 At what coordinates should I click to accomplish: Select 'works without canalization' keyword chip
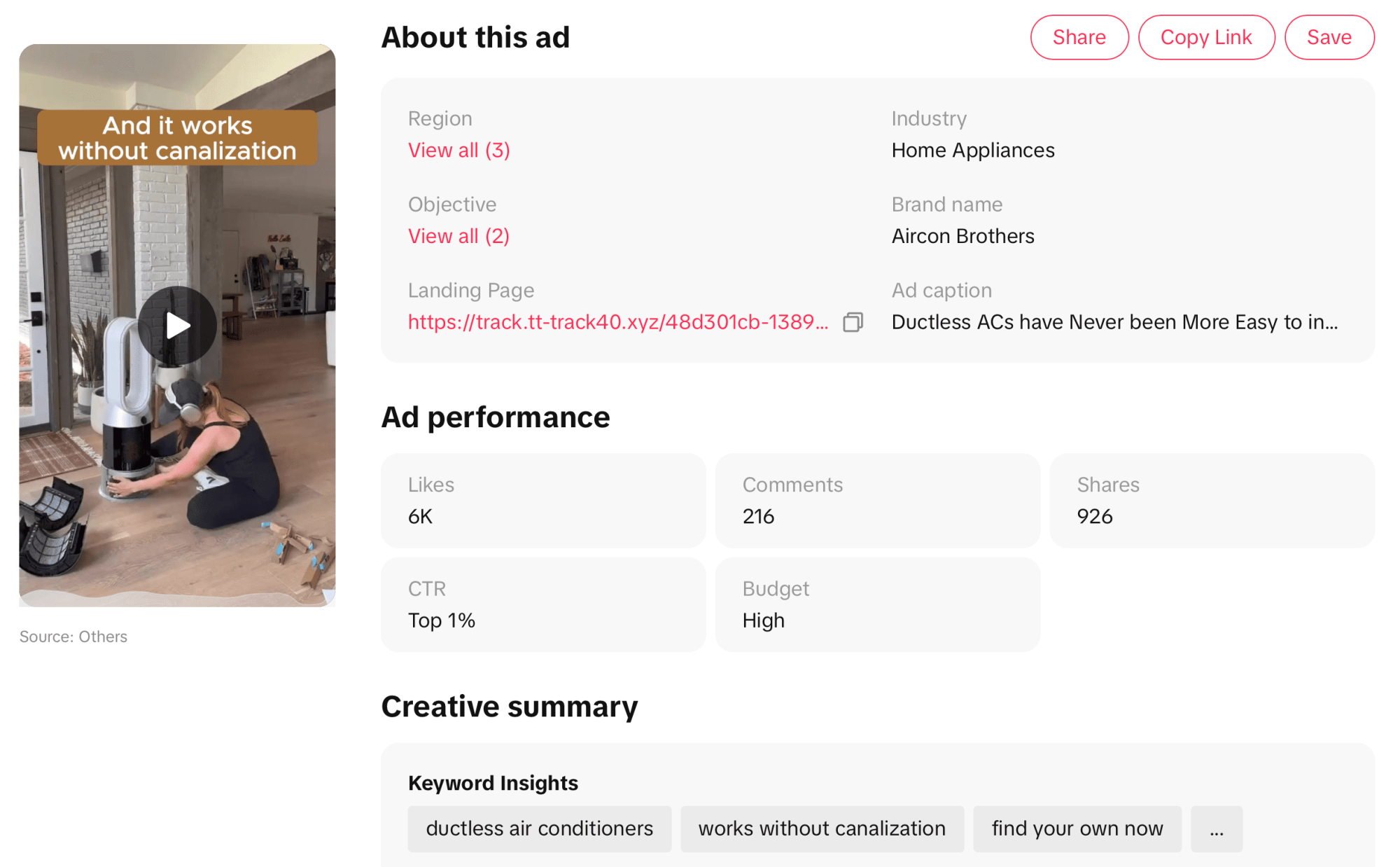pyautogui.click(x=822, y=829)
